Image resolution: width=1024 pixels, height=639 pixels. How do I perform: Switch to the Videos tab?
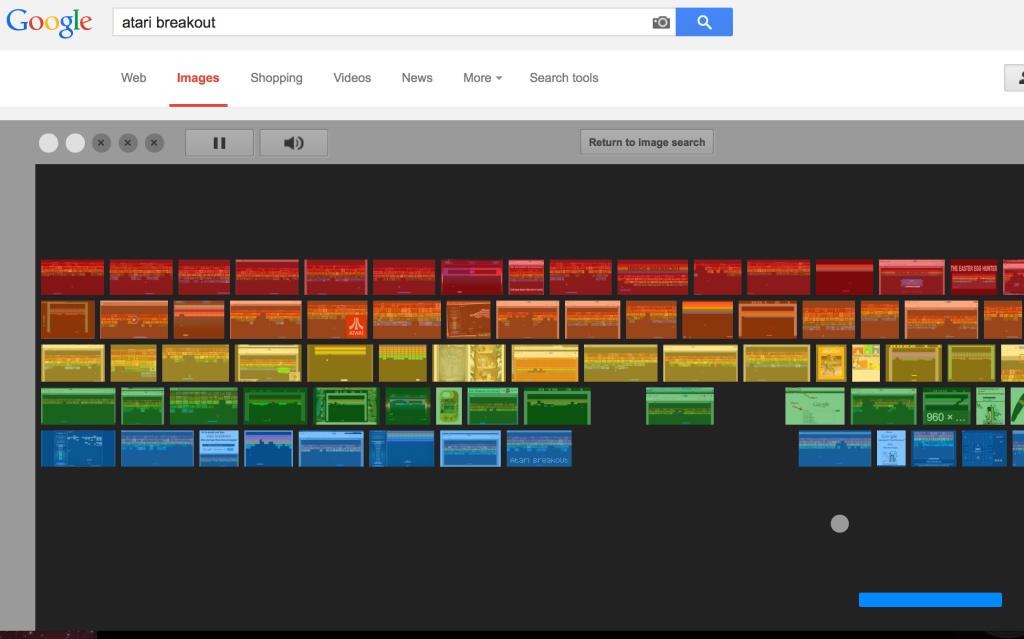coord(351,77)
